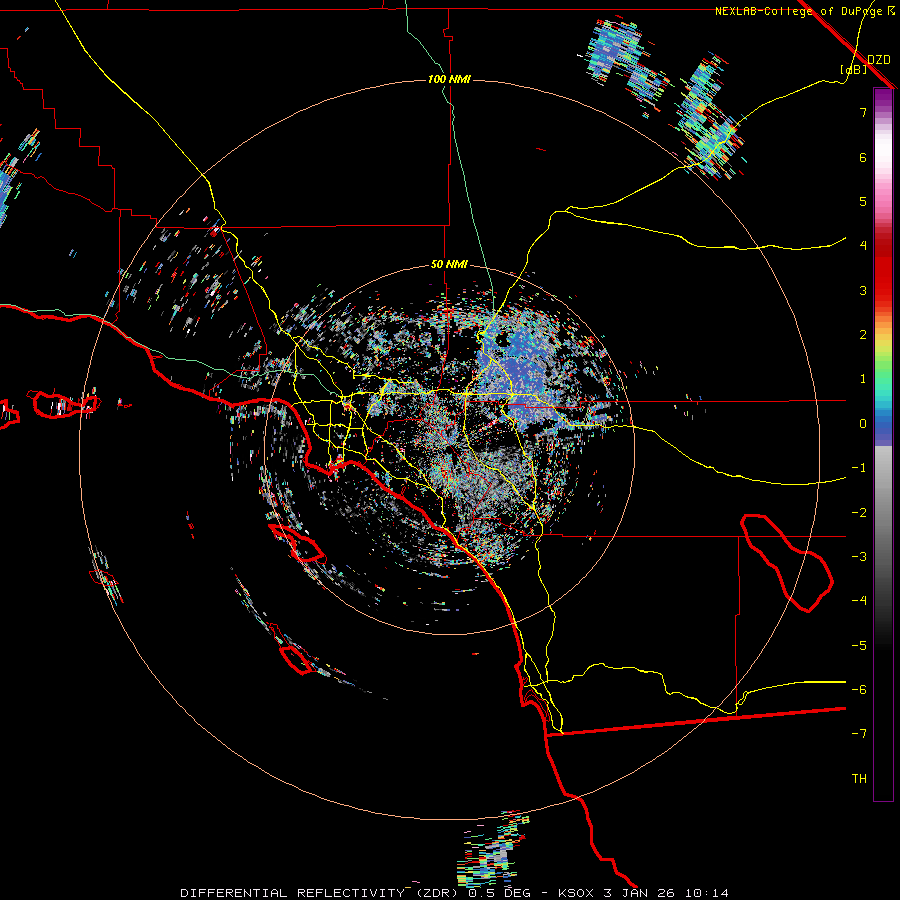This screenshot has width=900, height=900.
Task: Click the TH threshold label on scale
Action: [x=859, y=779]
